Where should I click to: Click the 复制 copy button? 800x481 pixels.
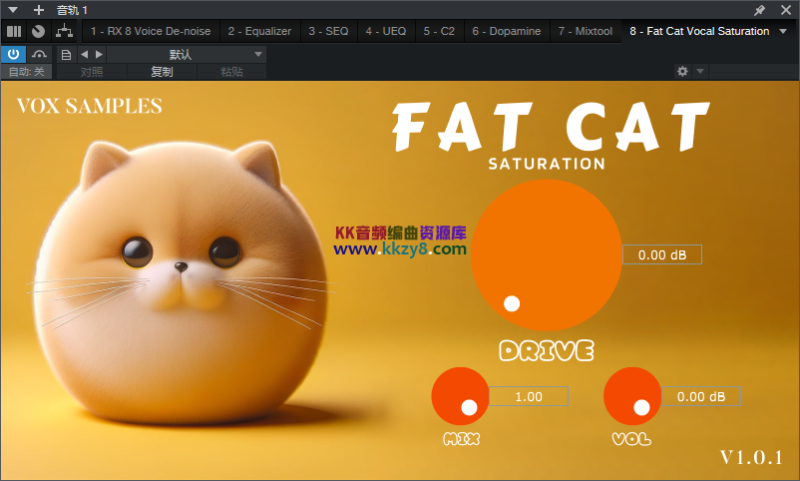[x=162, y=72]
